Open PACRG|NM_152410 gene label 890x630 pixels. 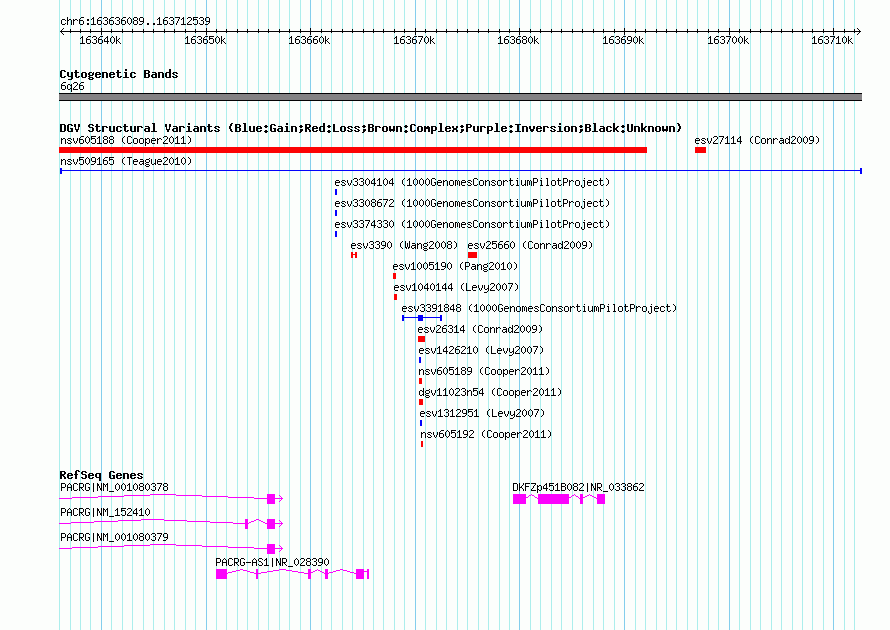click(106, 512)
